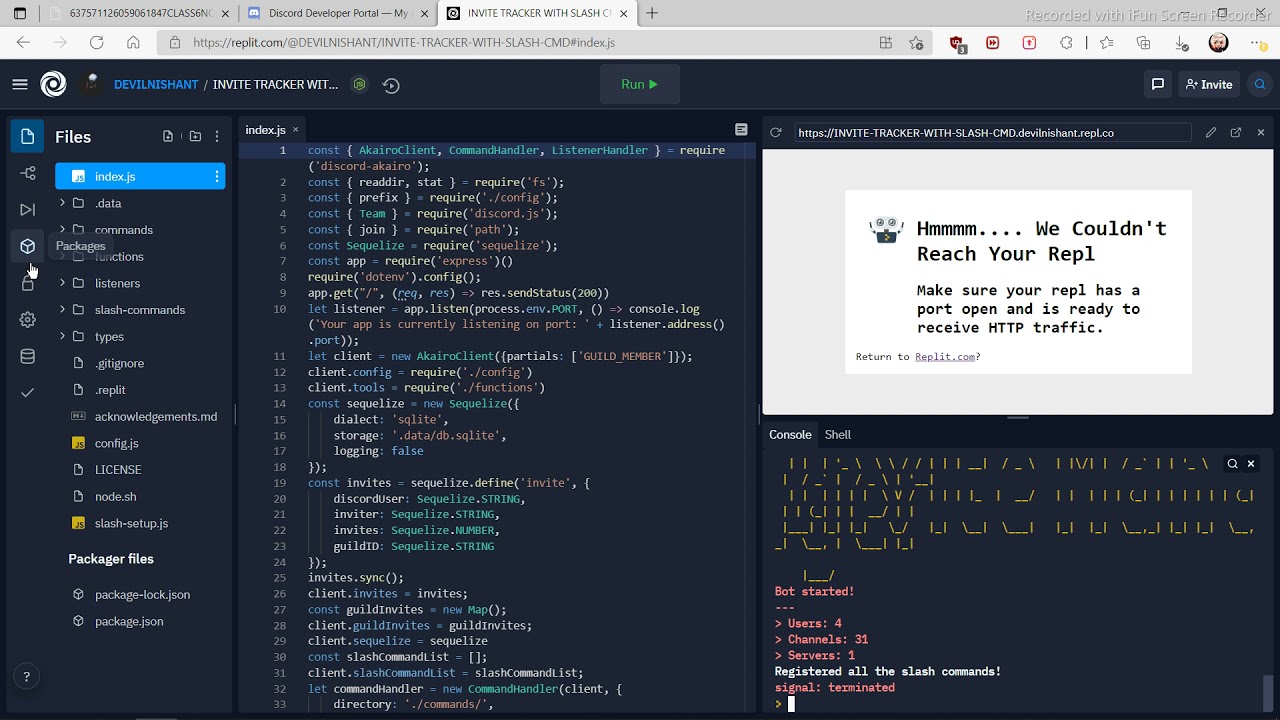
Task: Open the Secrets lock sidebar icon
Action: tap(27, 284)
